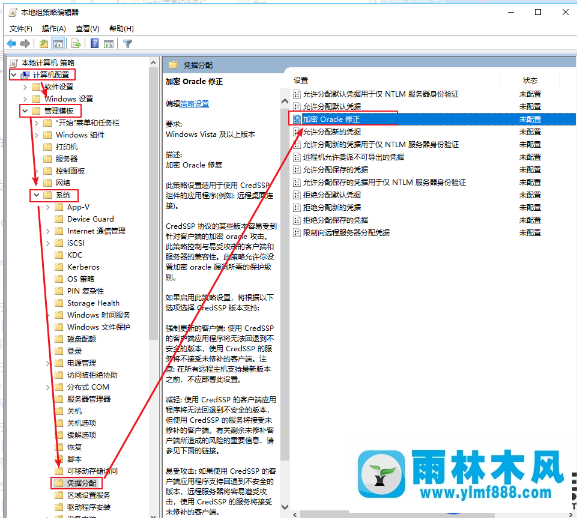
Task: Click the description pane scroll-up arrow
Action: coord(284,101)
